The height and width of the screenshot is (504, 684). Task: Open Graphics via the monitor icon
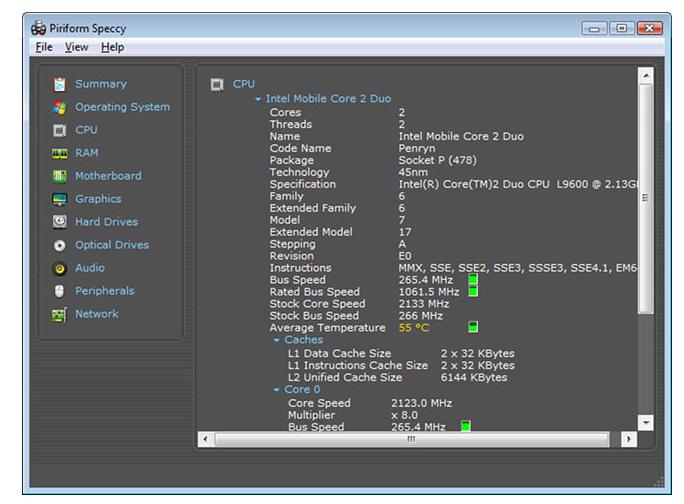[x=59, y=199]
